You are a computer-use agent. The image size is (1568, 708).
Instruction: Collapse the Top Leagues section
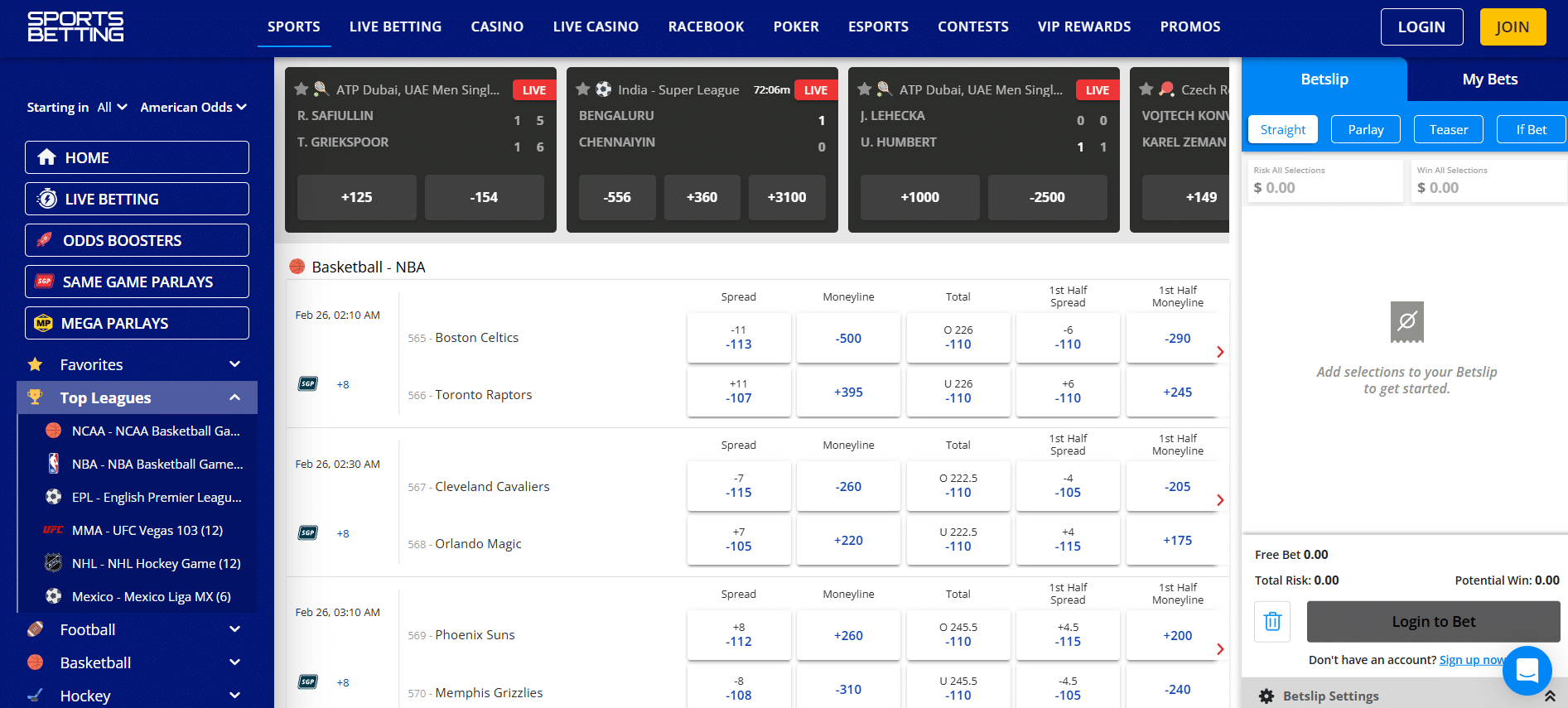pos(235,397)
